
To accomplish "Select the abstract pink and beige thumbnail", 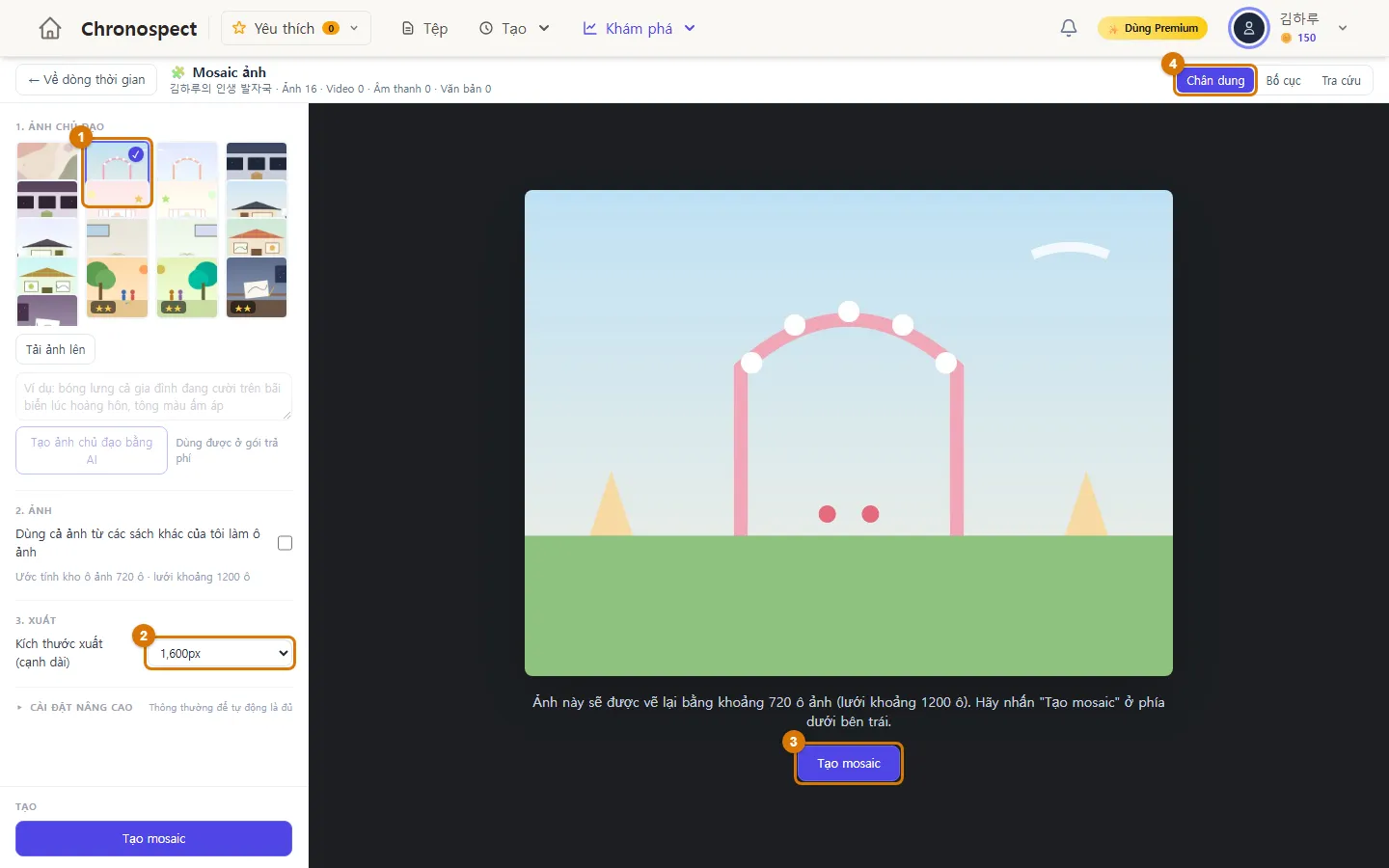I will pos(47,161).
